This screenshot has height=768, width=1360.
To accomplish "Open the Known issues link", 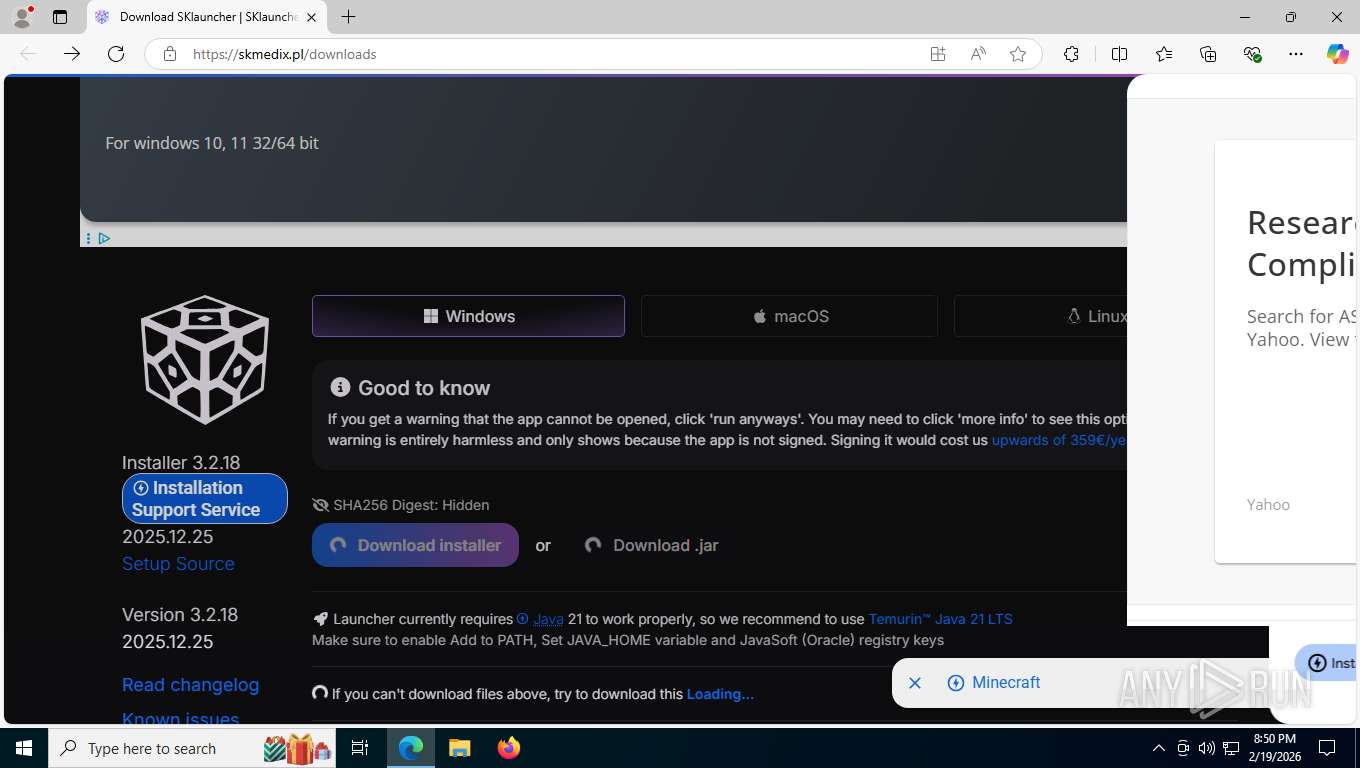I will coord(180,718).
